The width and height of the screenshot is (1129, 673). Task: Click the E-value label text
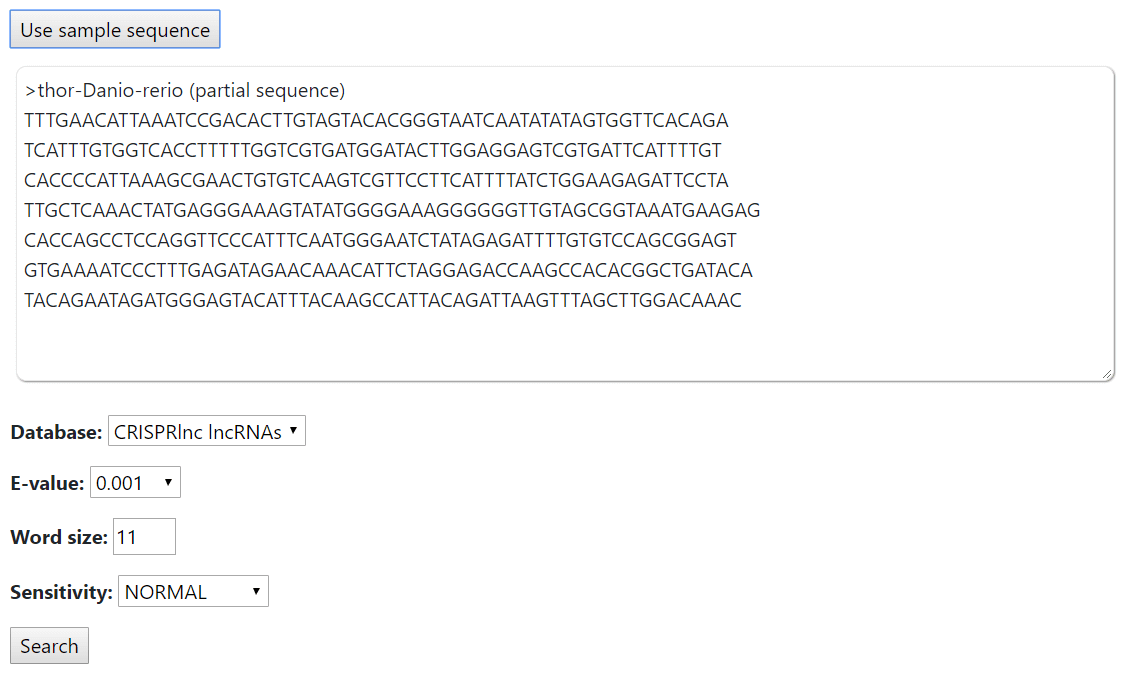click(x=47, y=483)
